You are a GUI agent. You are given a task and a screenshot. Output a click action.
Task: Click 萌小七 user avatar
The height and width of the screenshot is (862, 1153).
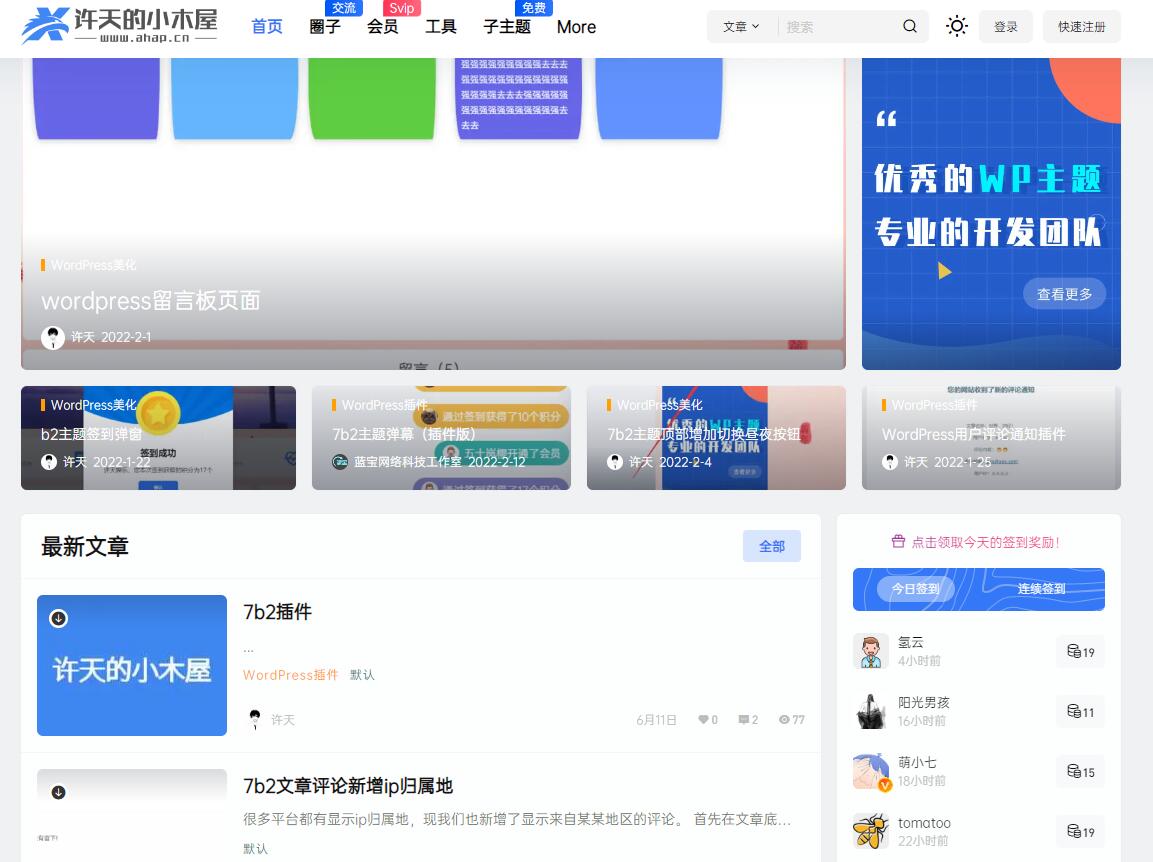click(871, 772)
